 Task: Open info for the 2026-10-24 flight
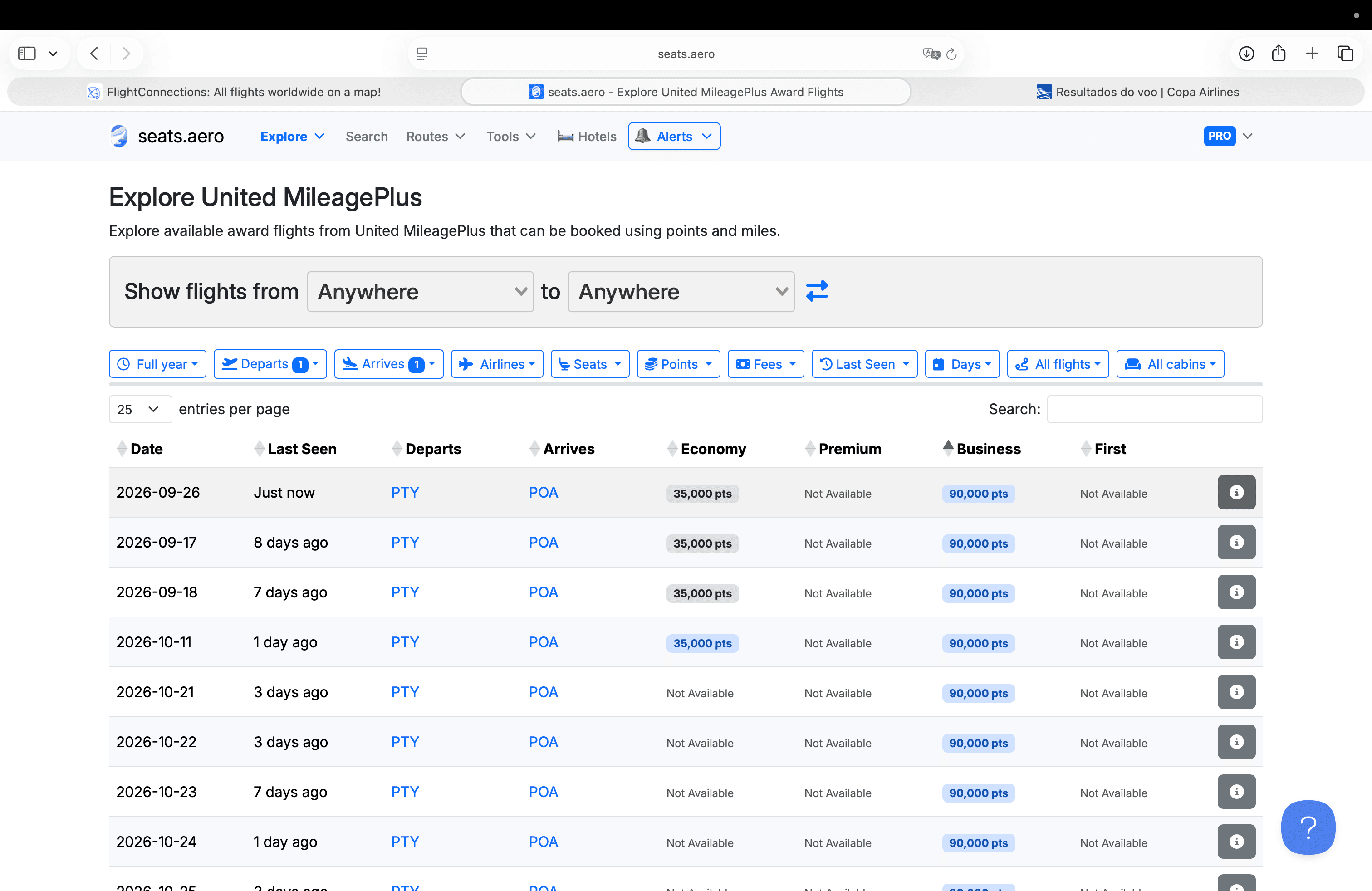(x=1236, y=842)
